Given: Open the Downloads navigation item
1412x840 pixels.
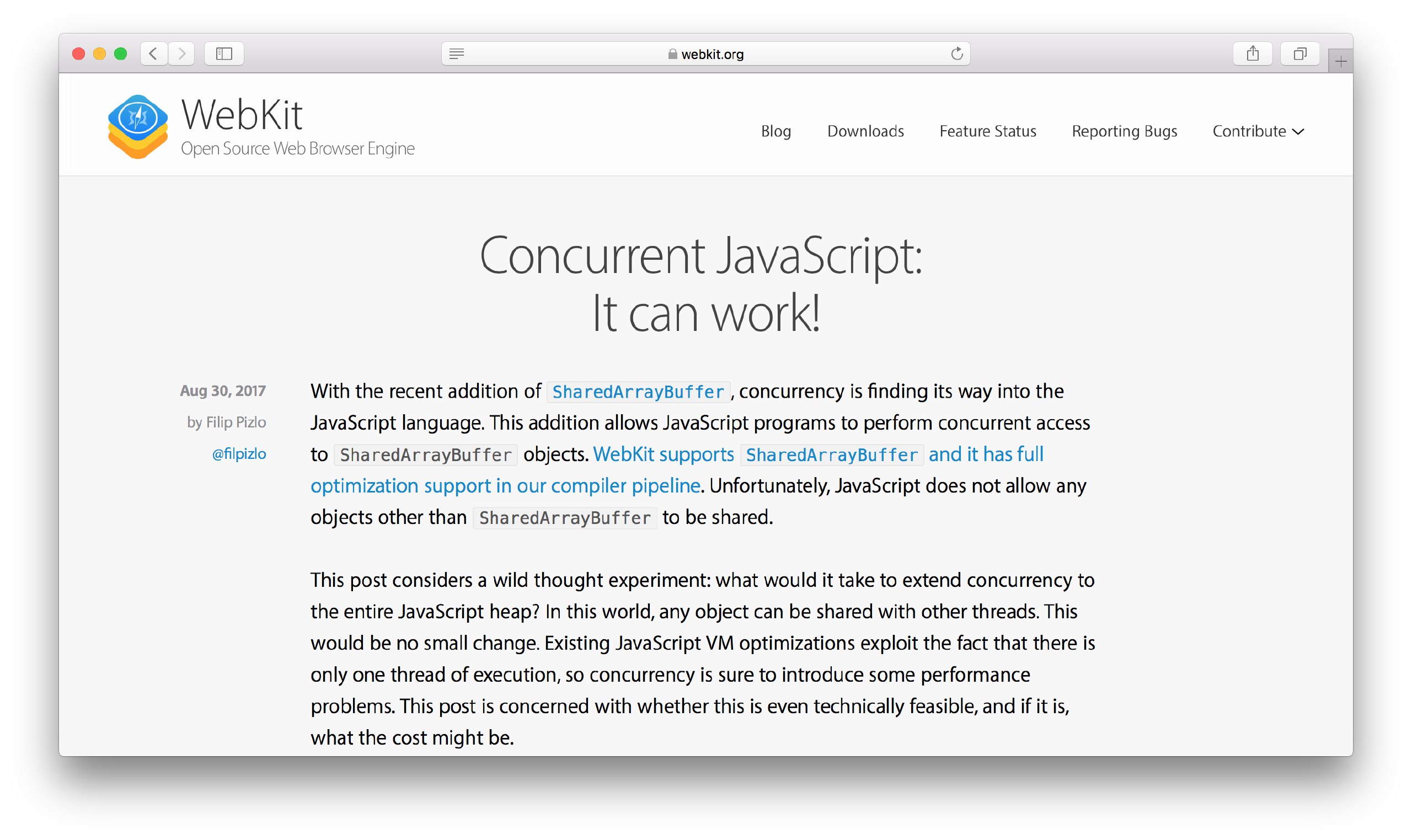Looking at the screenshot, I should pyautogui.click(x=865, y=131).
